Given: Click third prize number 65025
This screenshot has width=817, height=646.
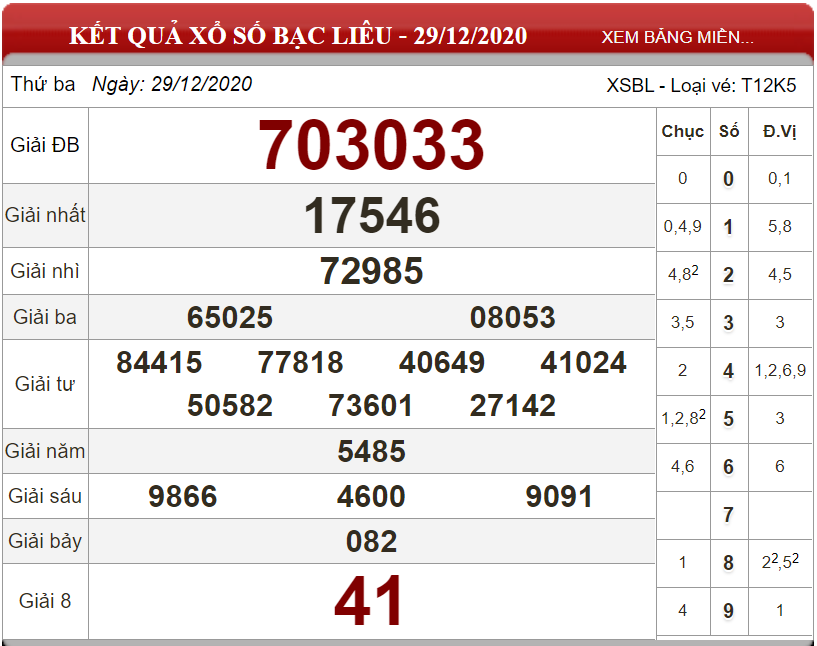Looking at the screenshot, I should click(x=230, y=318).
